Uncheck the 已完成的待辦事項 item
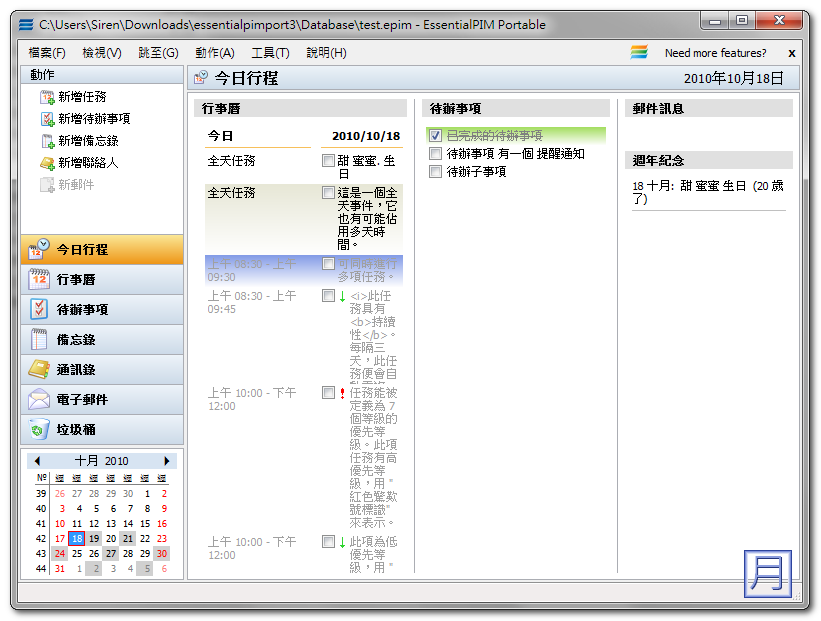The image size is (821, 621). [x=435, y=133]
